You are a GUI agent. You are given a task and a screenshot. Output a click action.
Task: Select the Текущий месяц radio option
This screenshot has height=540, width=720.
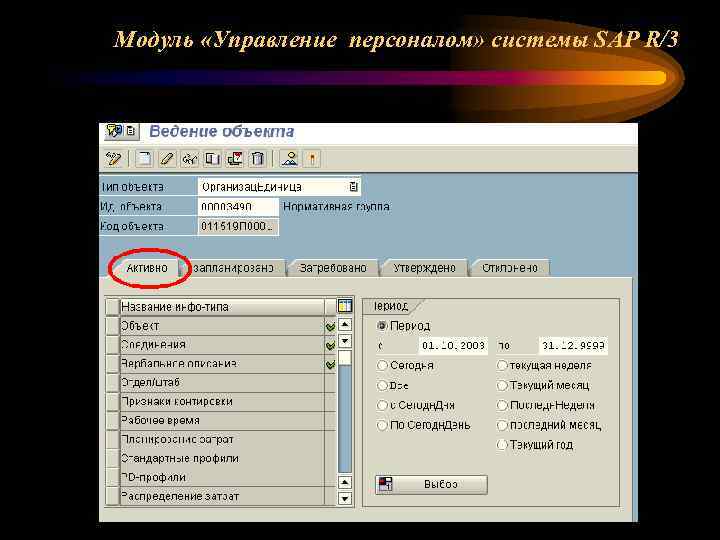(501, 385)
